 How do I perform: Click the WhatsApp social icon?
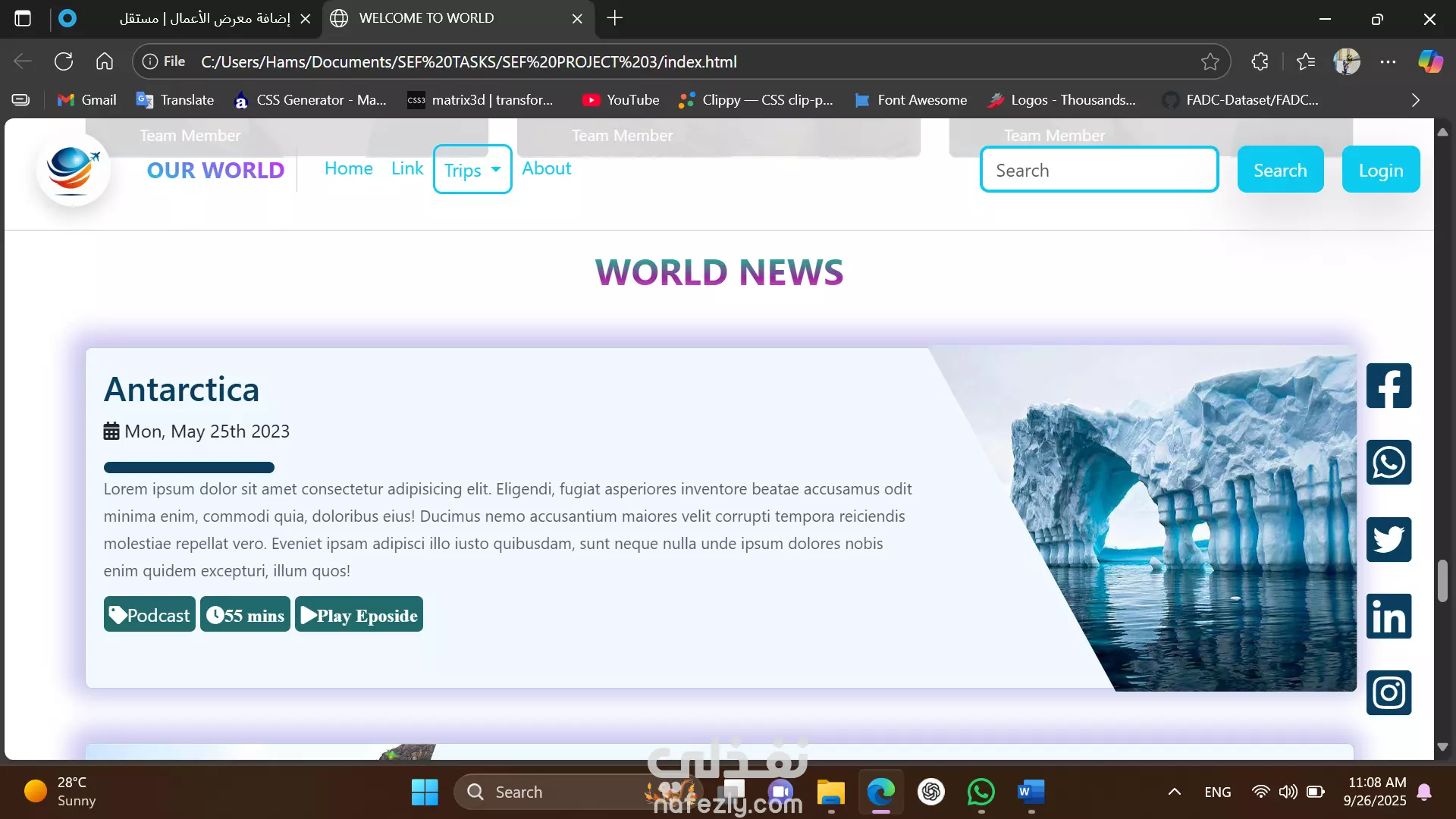[1389, 463]
